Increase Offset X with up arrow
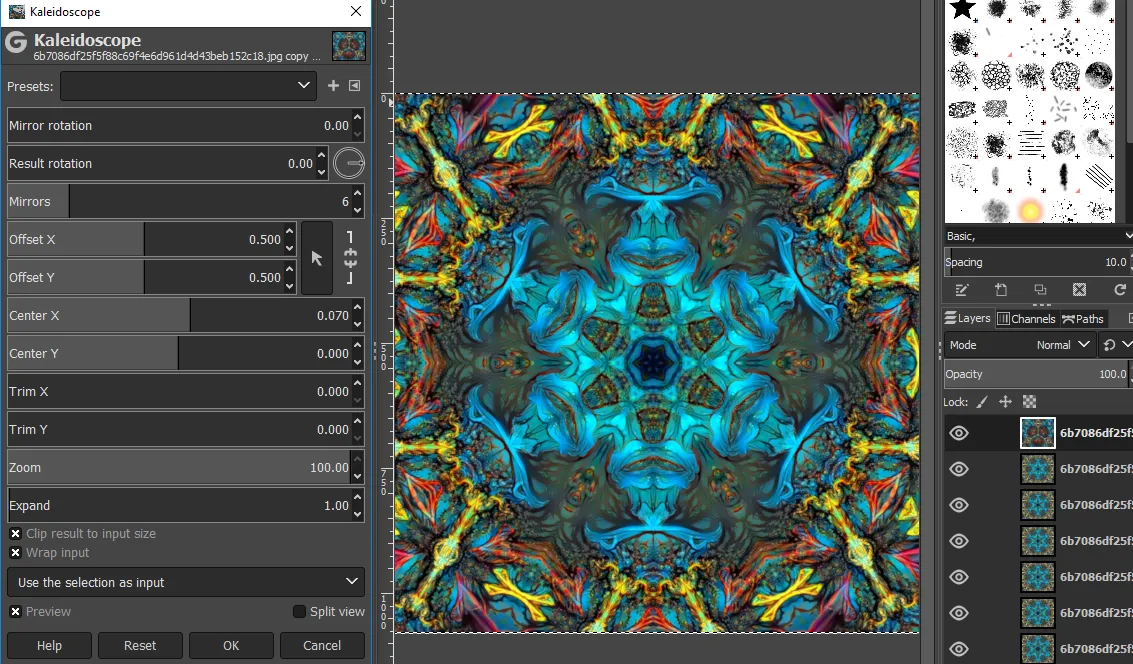Screen dimensions: 1133x664 (290, 231)
